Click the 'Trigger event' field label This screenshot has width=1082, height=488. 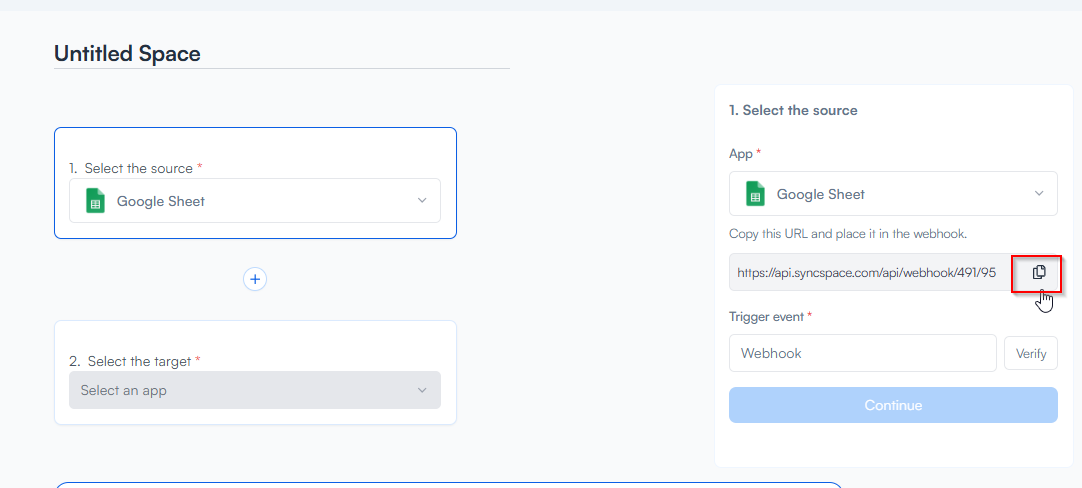[768, 316]
